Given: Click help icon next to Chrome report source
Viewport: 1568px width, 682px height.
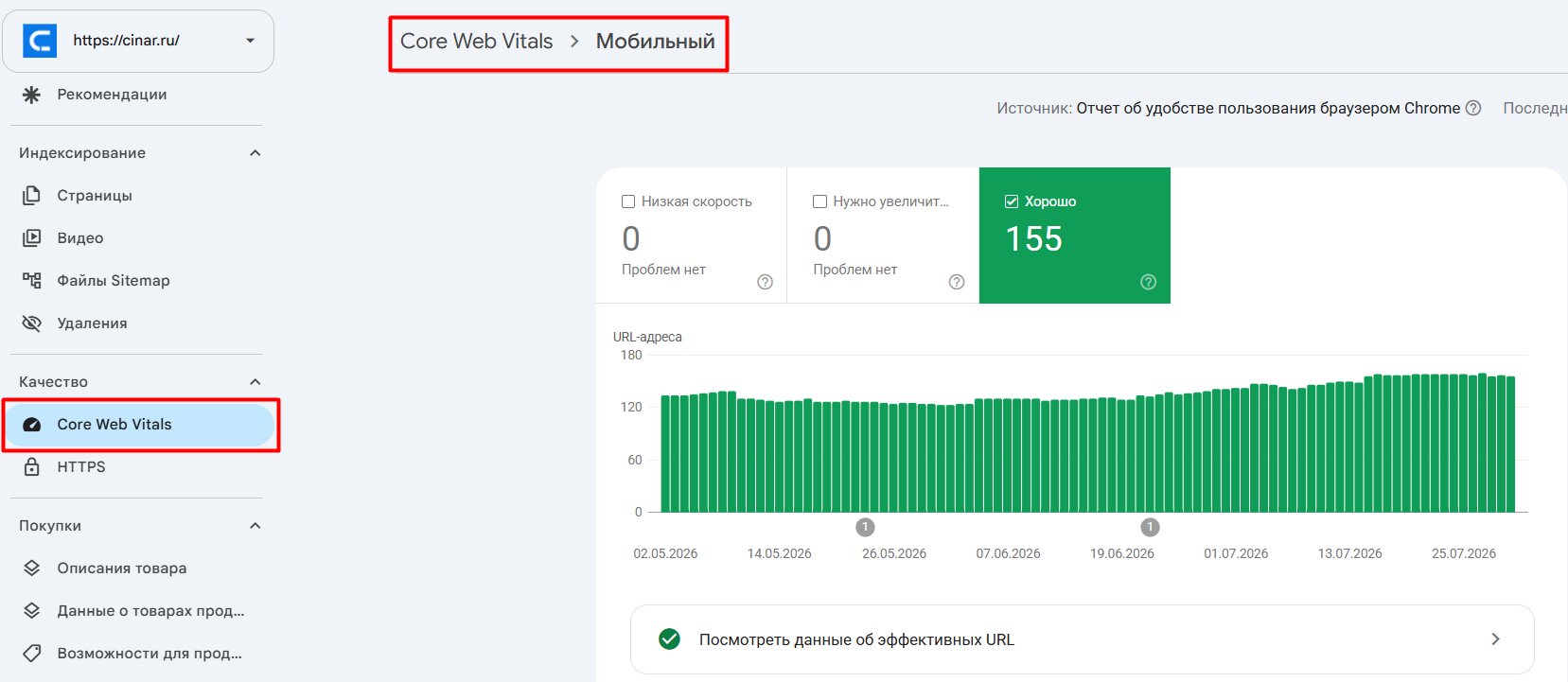Looking at the screenshot, I should click(x=1473, y=108).
